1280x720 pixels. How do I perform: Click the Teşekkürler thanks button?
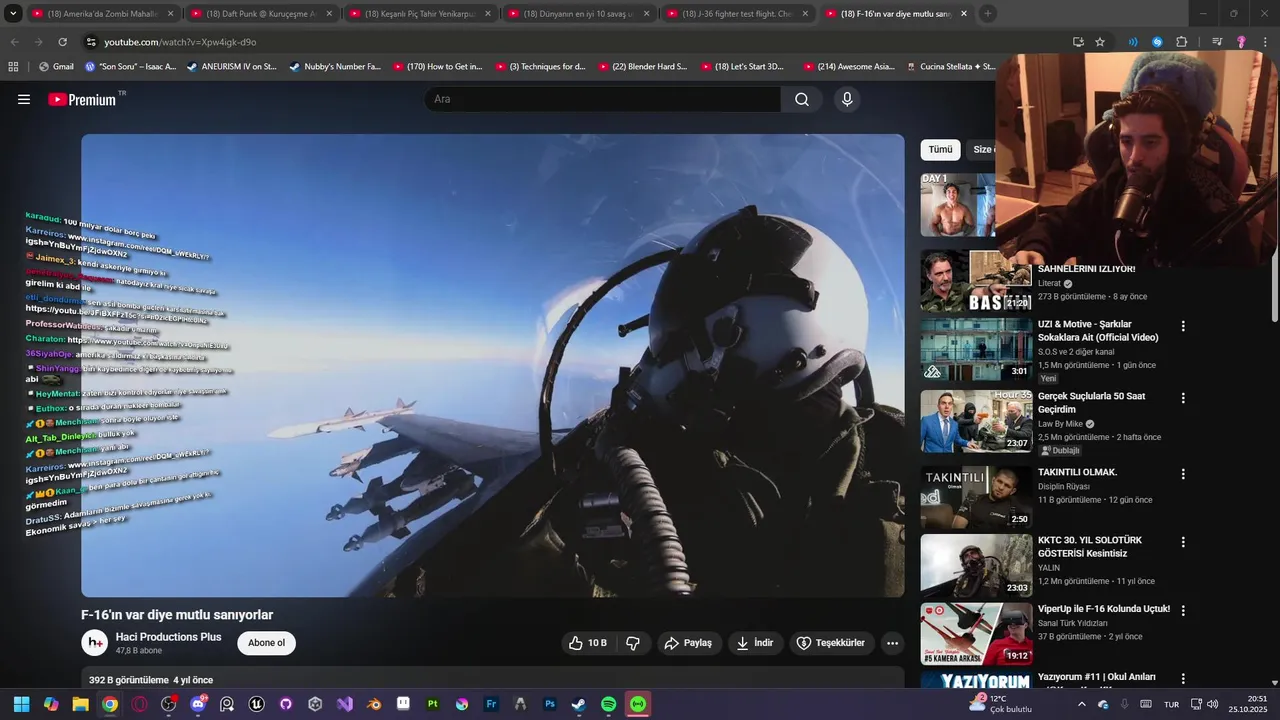(831, 643)
